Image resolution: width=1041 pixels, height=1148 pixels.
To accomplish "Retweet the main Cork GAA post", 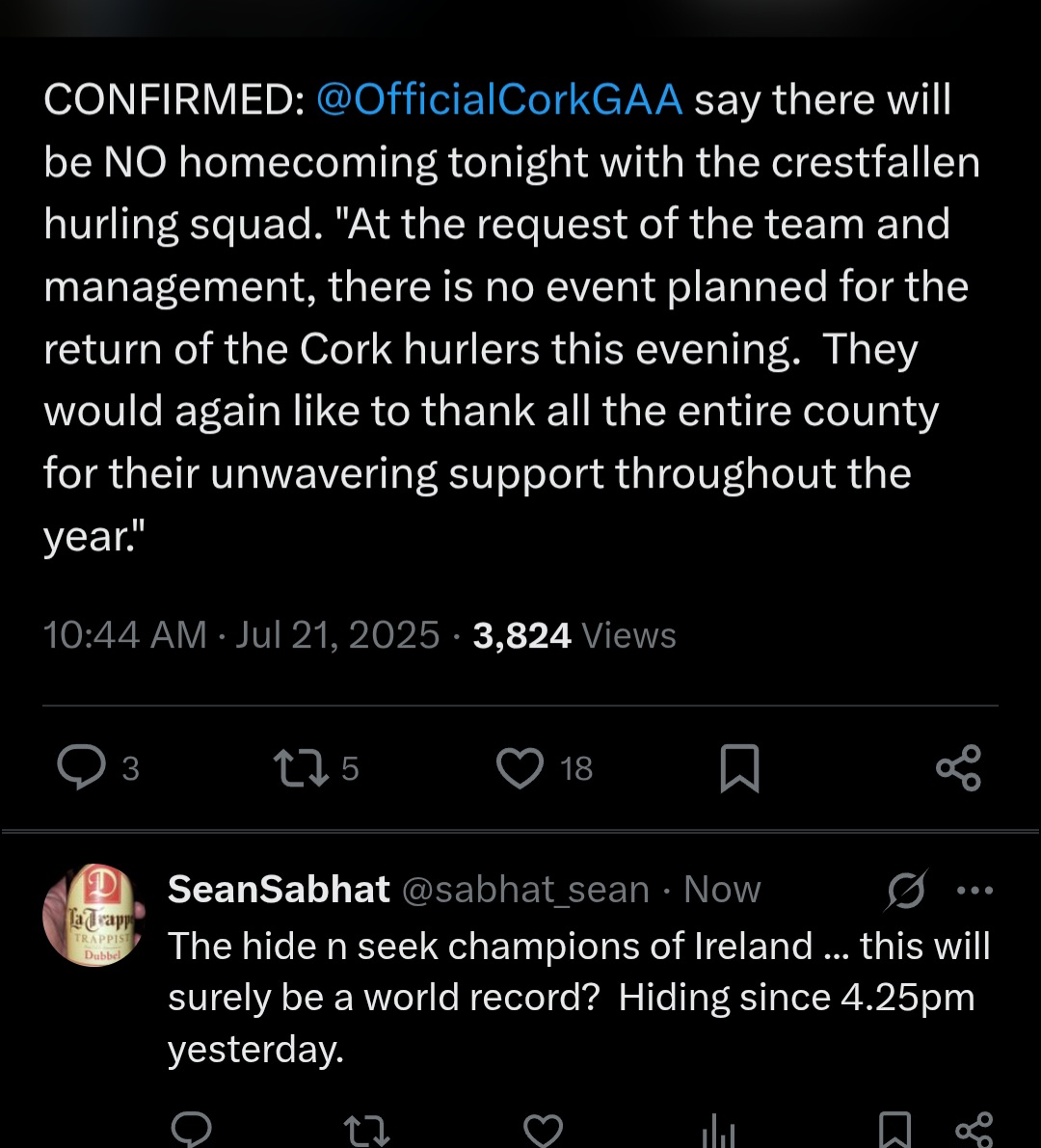I will (x=300, y=768).
